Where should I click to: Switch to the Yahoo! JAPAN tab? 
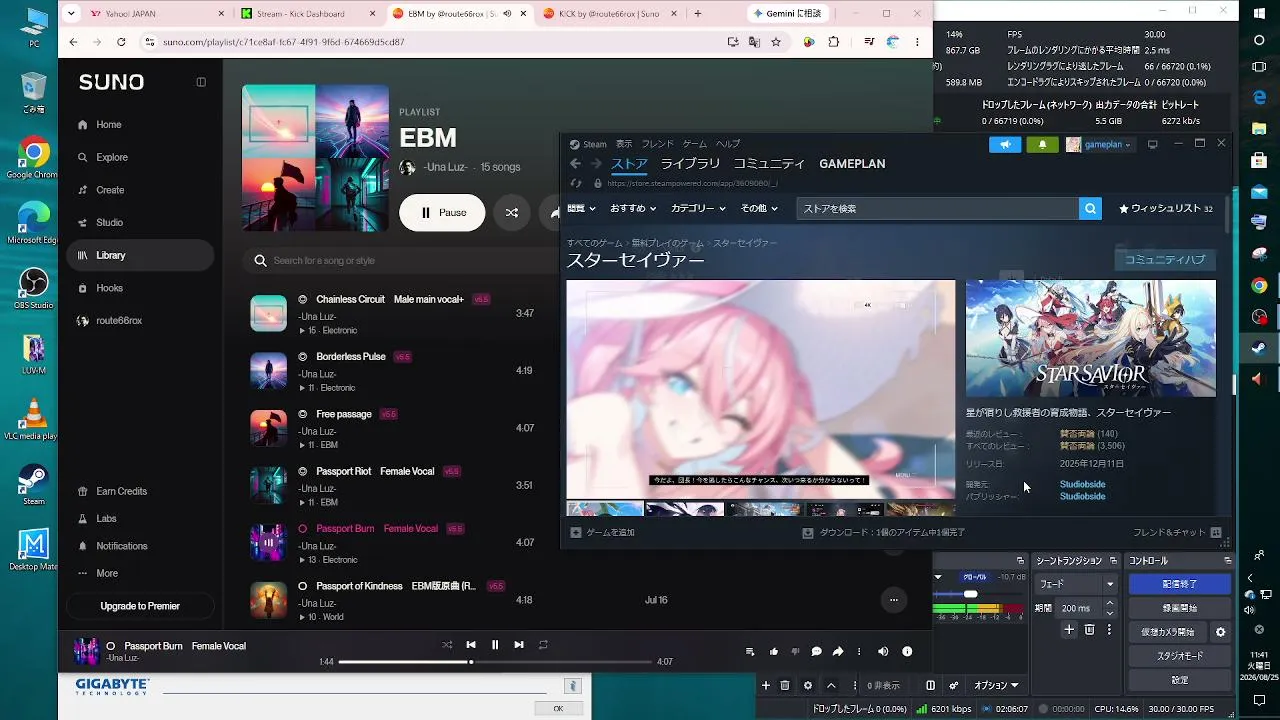147,14
